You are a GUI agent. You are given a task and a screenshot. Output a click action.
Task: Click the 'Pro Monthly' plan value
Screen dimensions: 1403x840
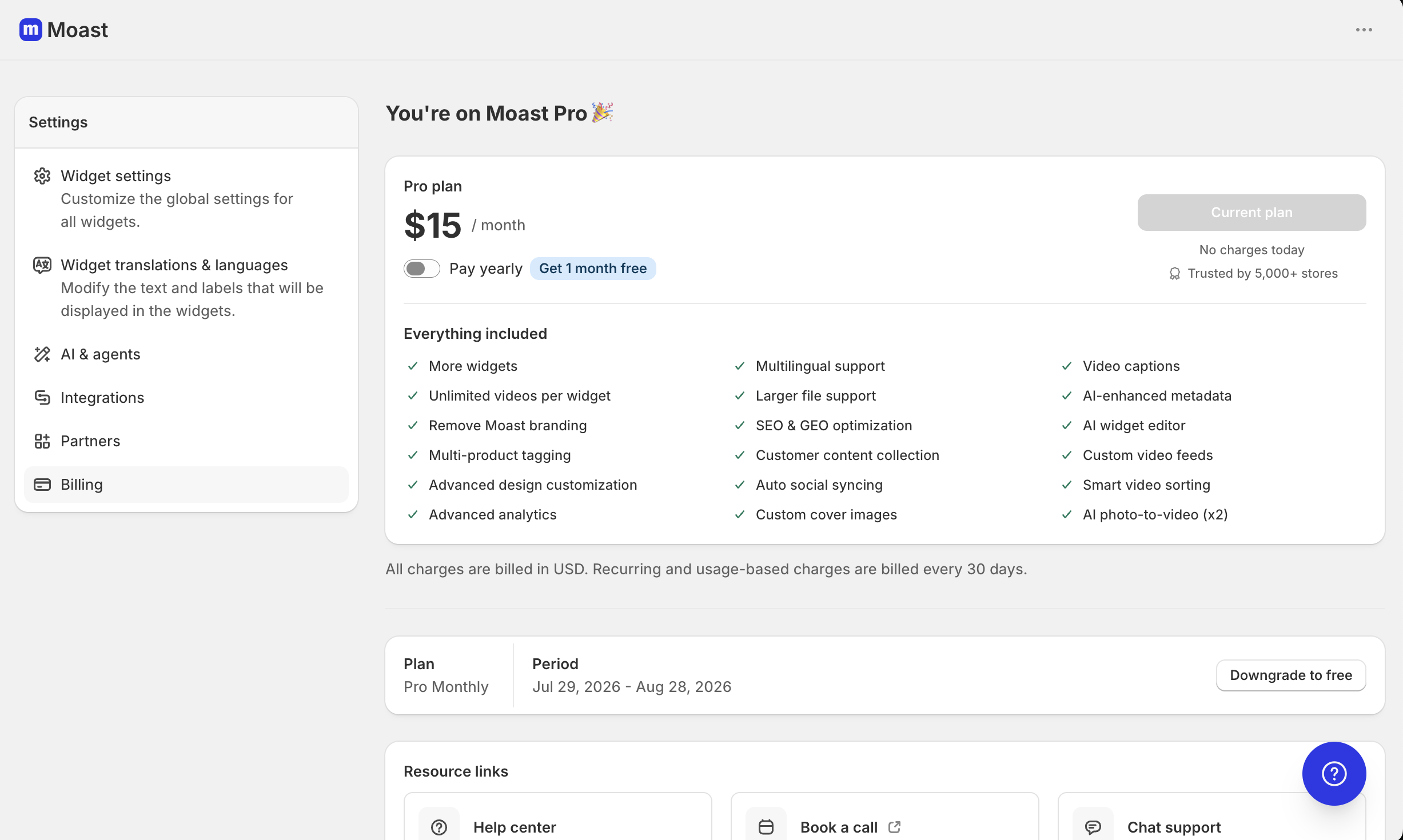446,687
